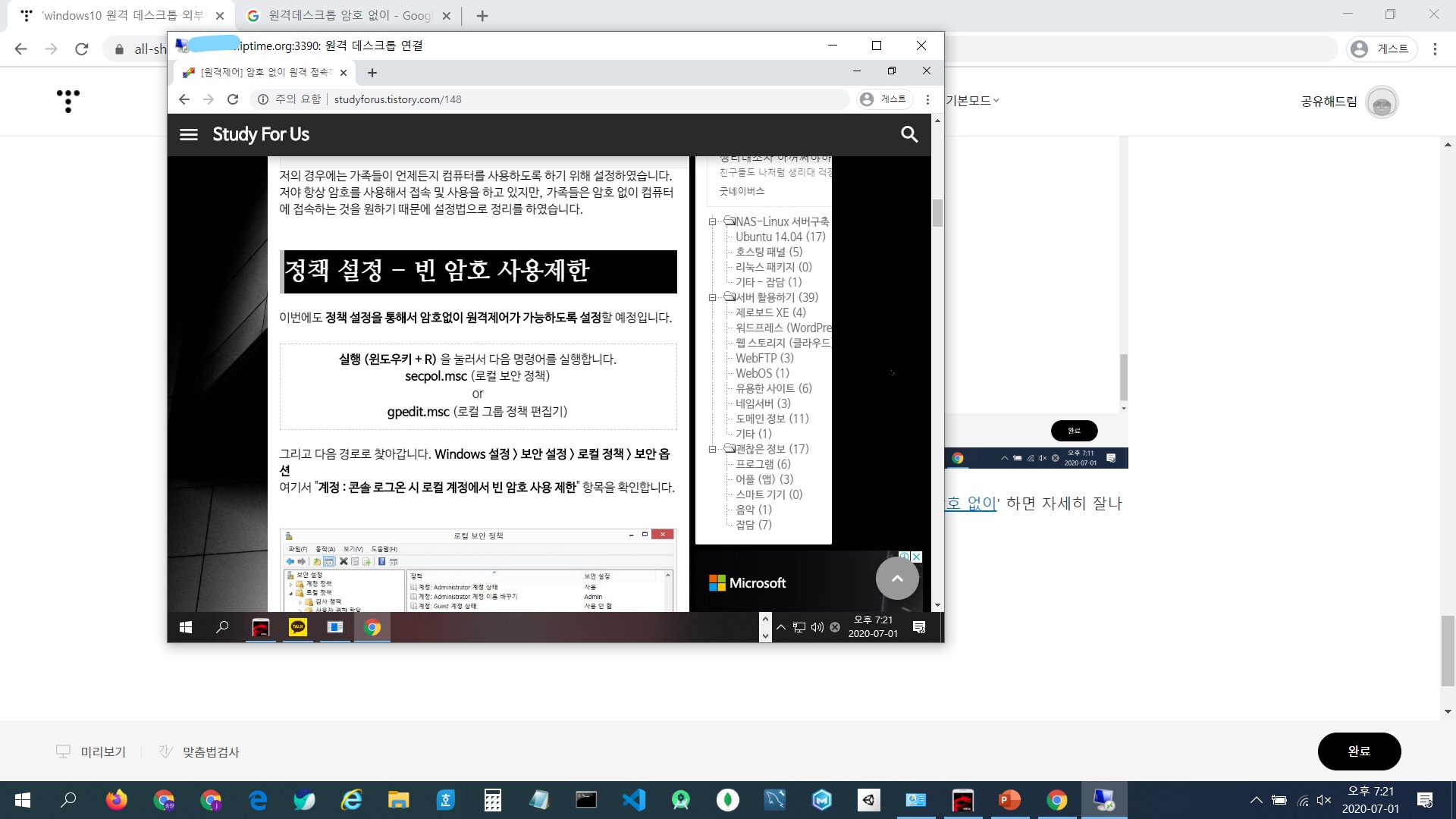Reload the remote browser page
1456x819 pixels.
pos(233,99)
